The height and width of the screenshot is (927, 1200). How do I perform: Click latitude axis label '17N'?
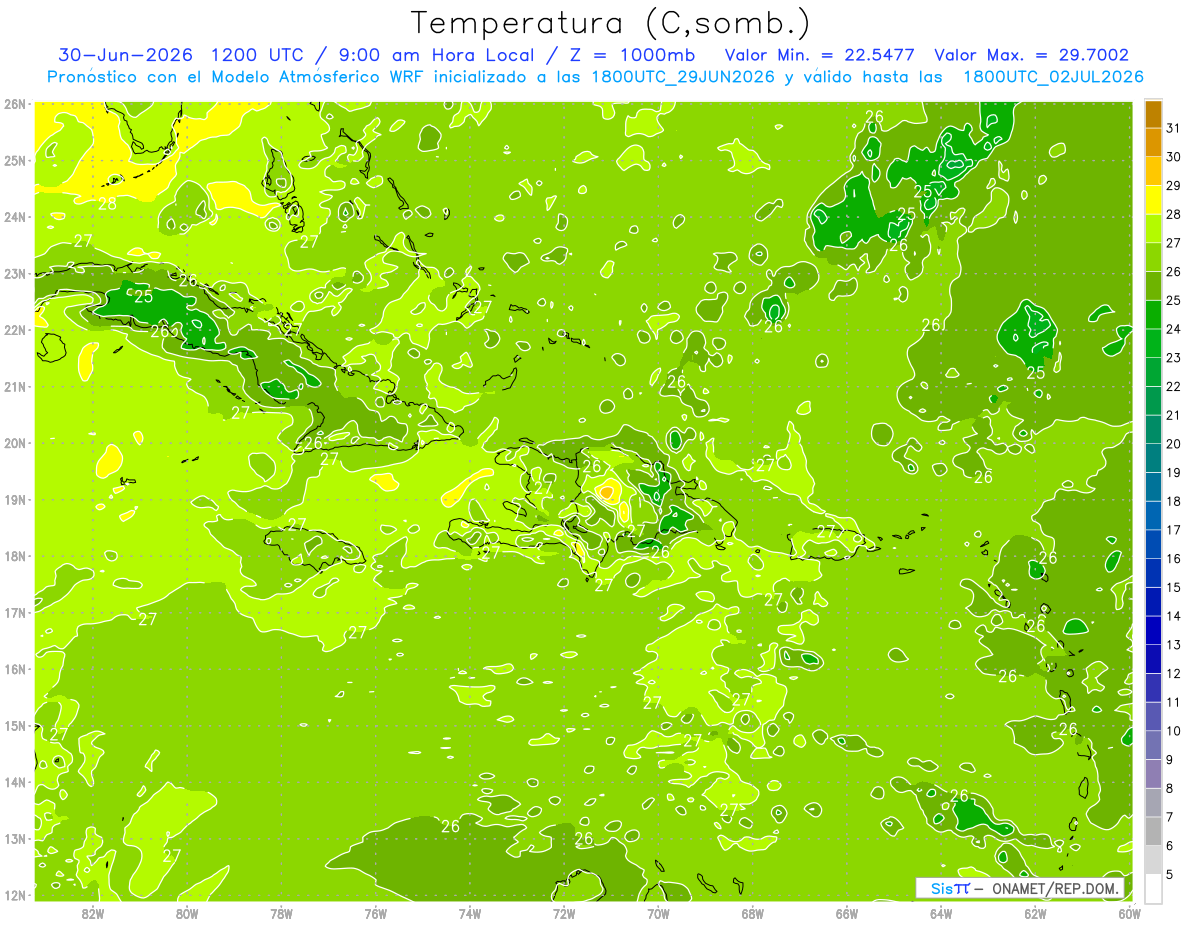tap(16, 612)
